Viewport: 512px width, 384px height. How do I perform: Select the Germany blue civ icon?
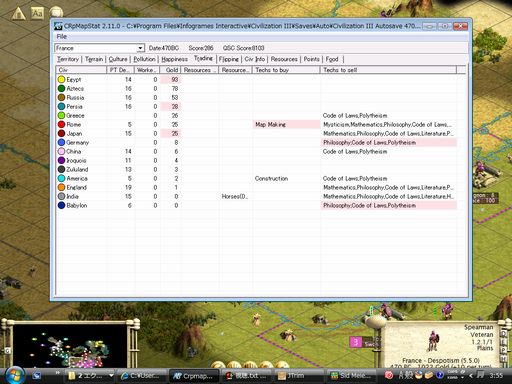point(61,142)
